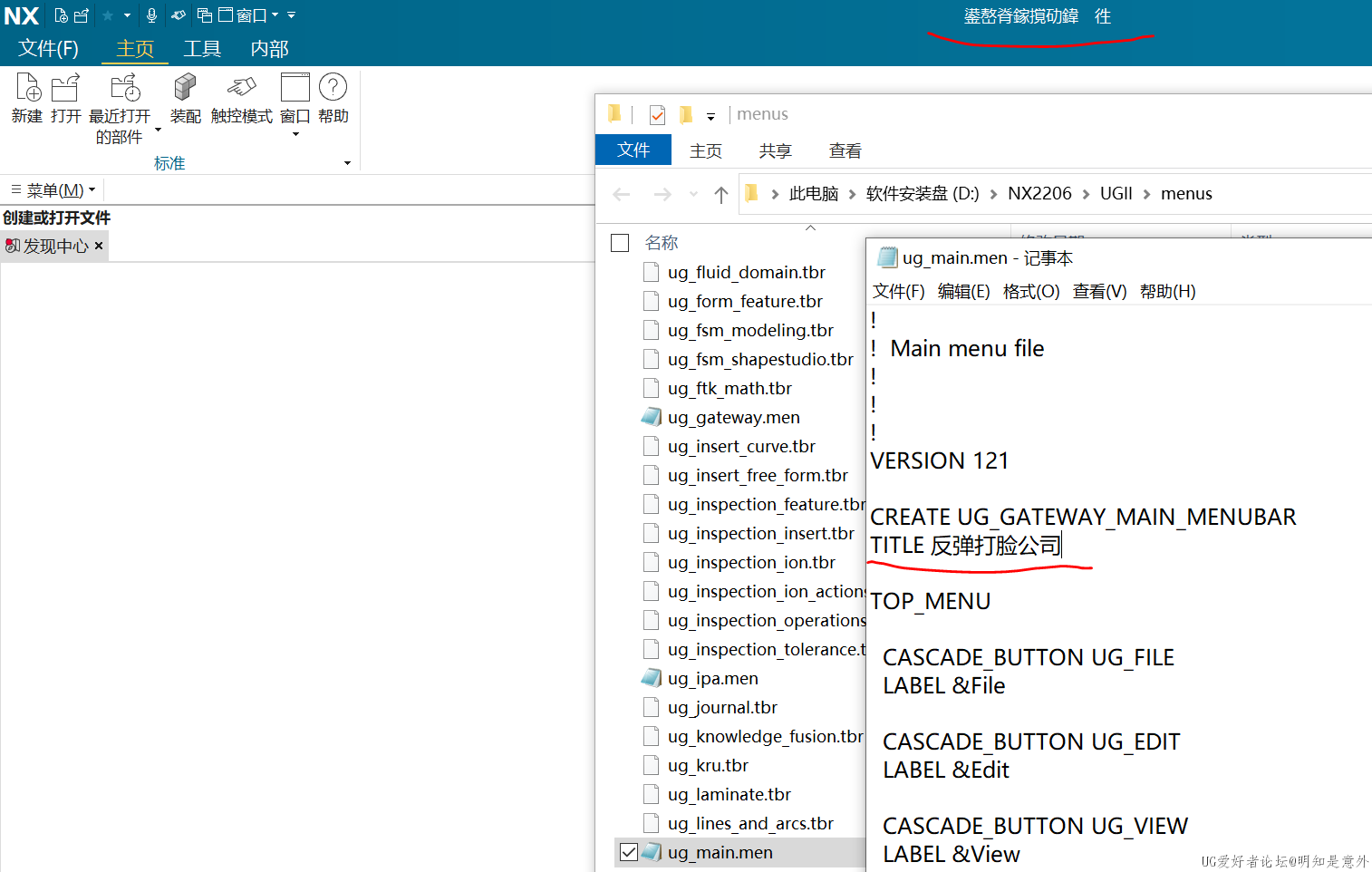This screenshot has height=872, width=1372.
Task: Click the properties checkmark icon in Explorer title bar
Action: [658, 115]
